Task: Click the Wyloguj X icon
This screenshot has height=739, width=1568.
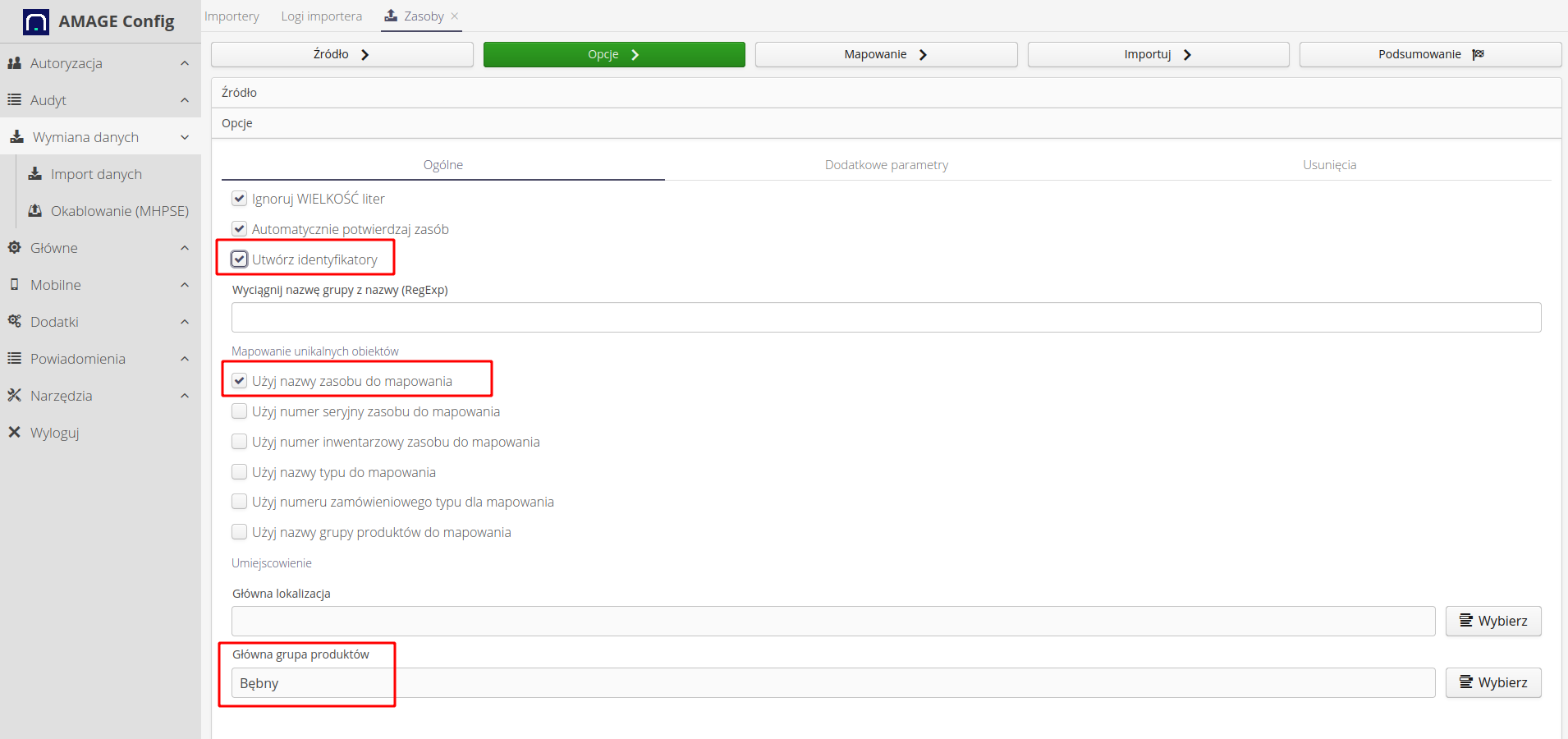Action: point(14,433)
